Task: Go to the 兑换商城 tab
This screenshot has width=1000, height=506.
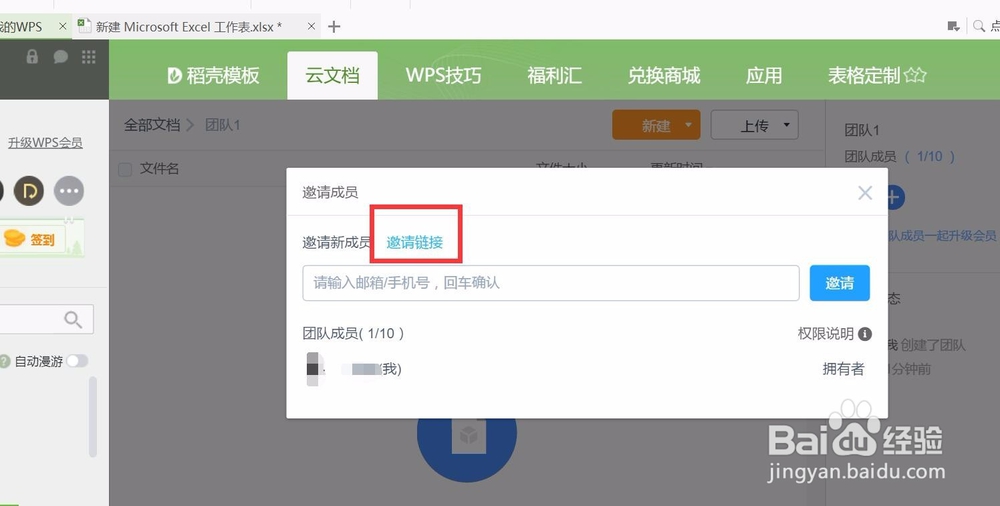Action: point(664,75)
